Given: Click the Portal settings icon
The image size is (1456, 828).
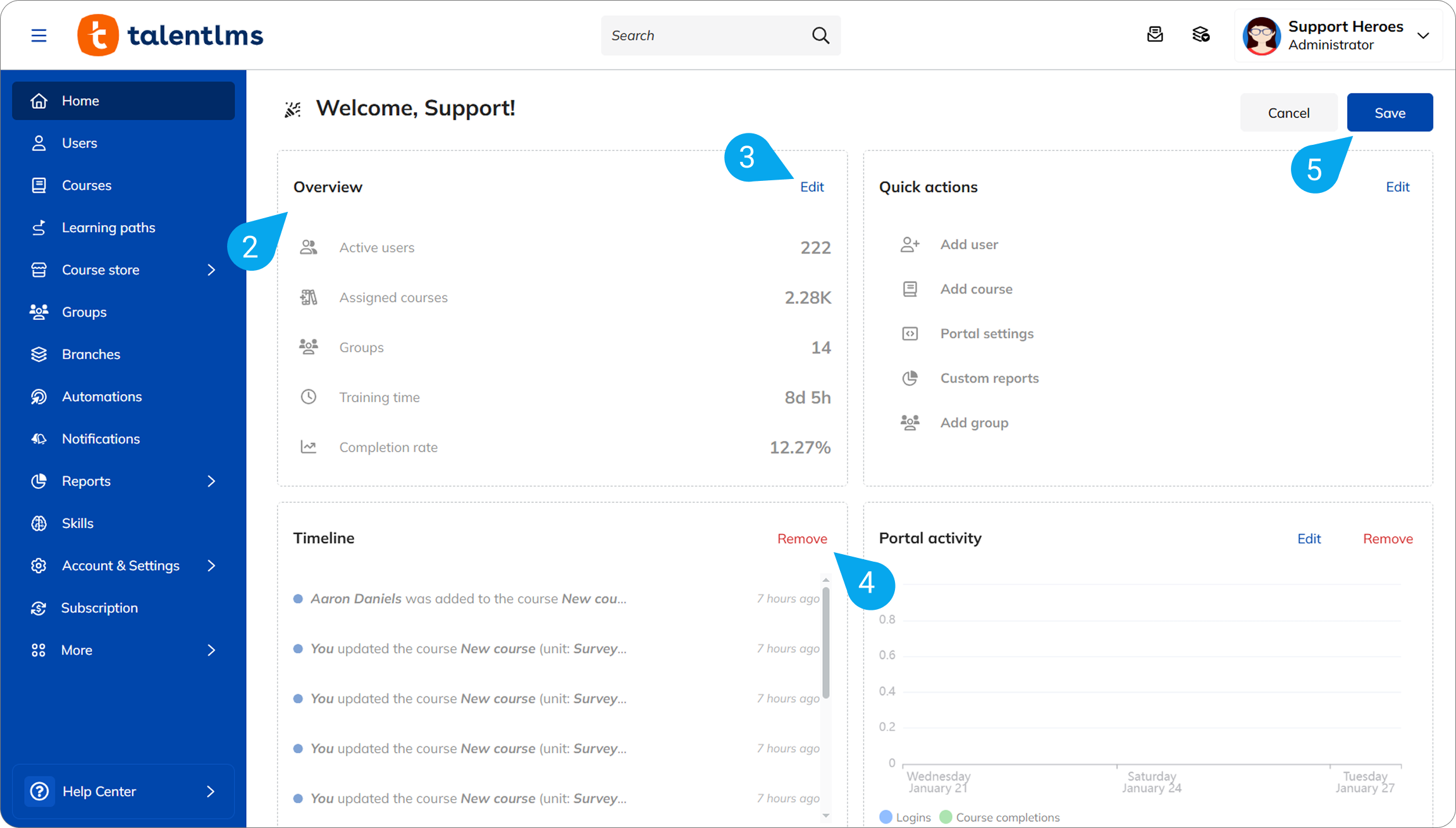Looking at the screenshot, I should pos(910,334).
